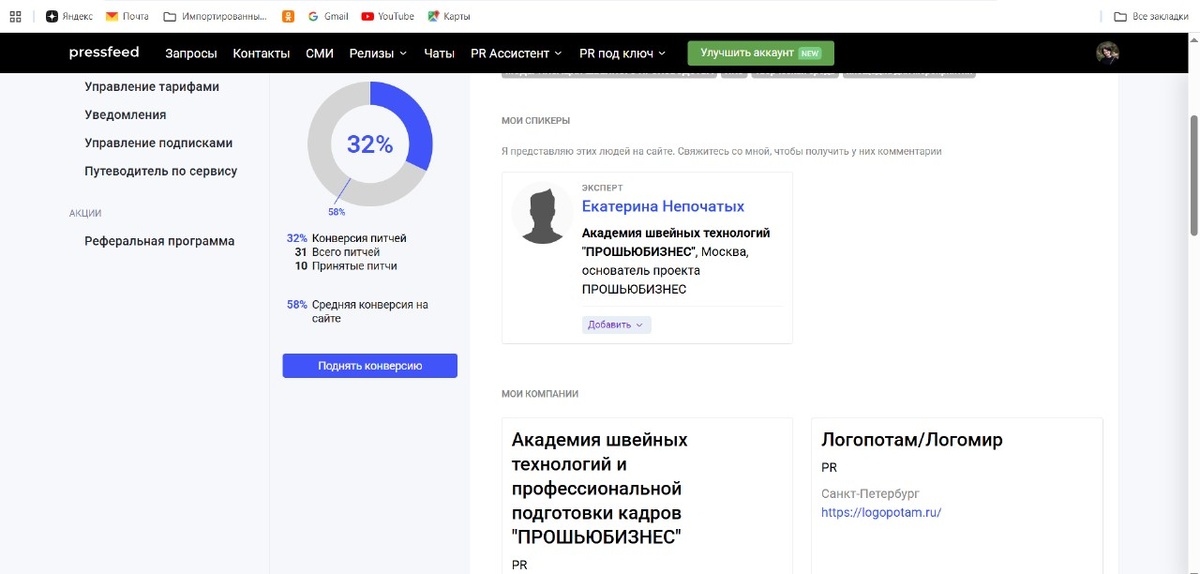The image size is (1200, 574).
Task: Open the user avatar in the header
Action: [x=1107, y=53]
